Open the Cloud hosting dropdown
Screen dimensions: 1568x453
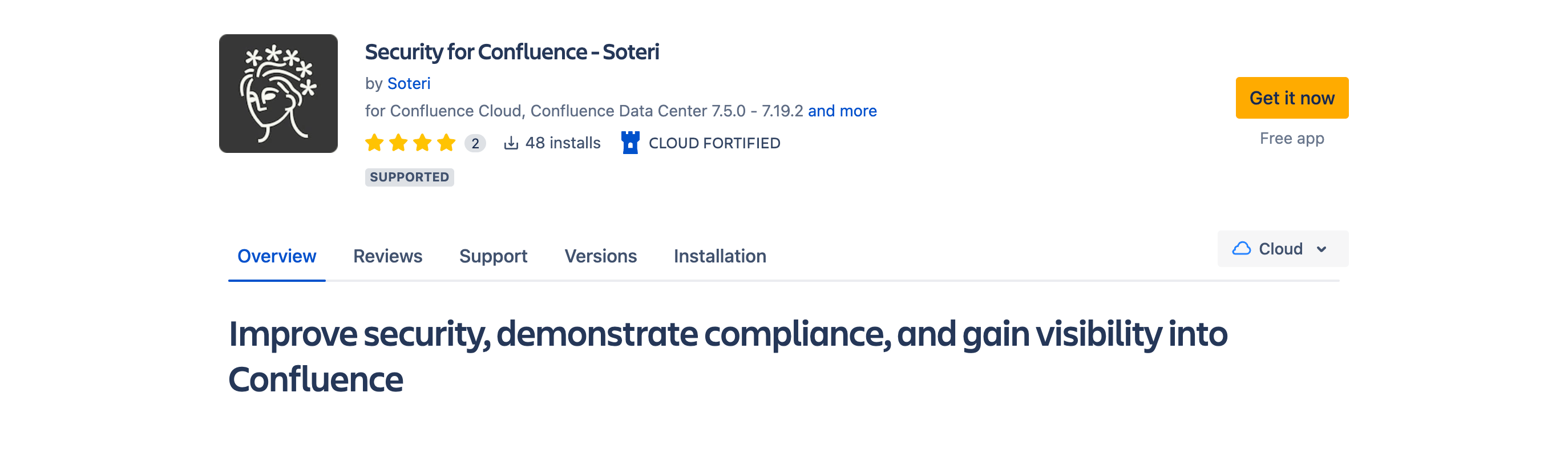point(1282,248)
